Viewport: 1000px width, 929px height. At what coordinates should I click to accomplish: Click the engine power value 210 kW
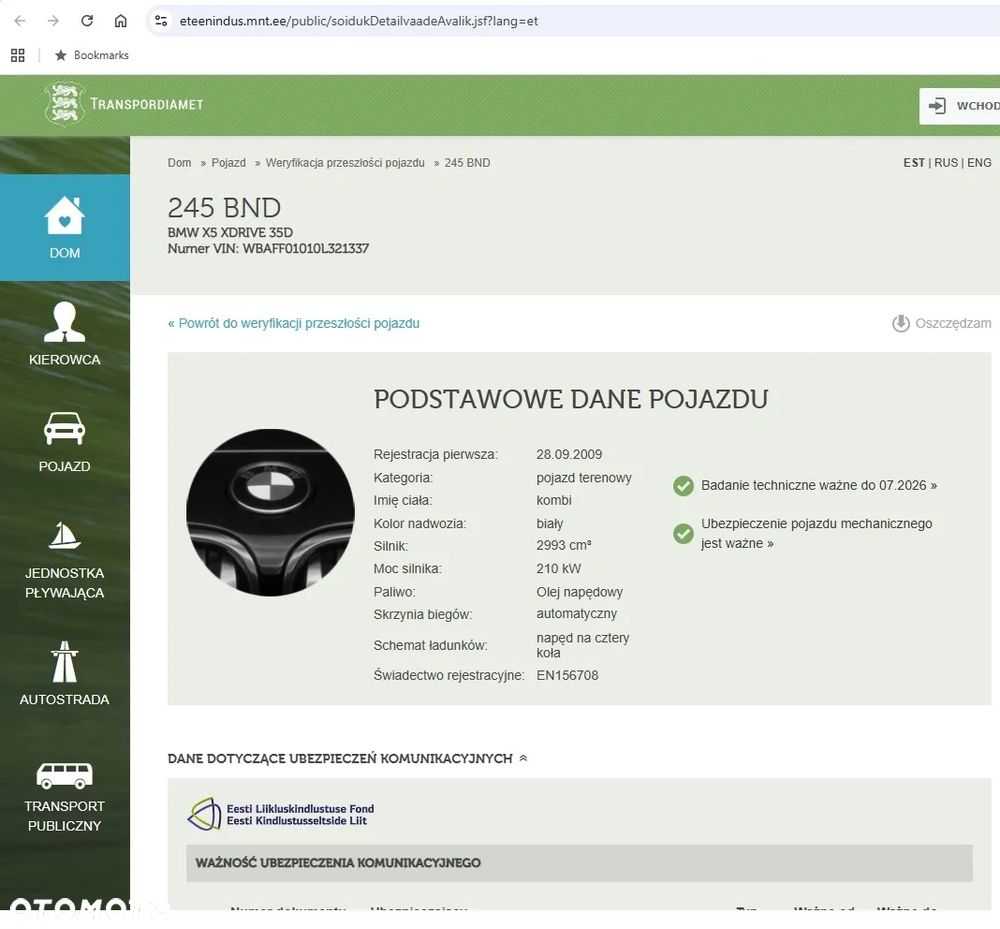(559, 569)
